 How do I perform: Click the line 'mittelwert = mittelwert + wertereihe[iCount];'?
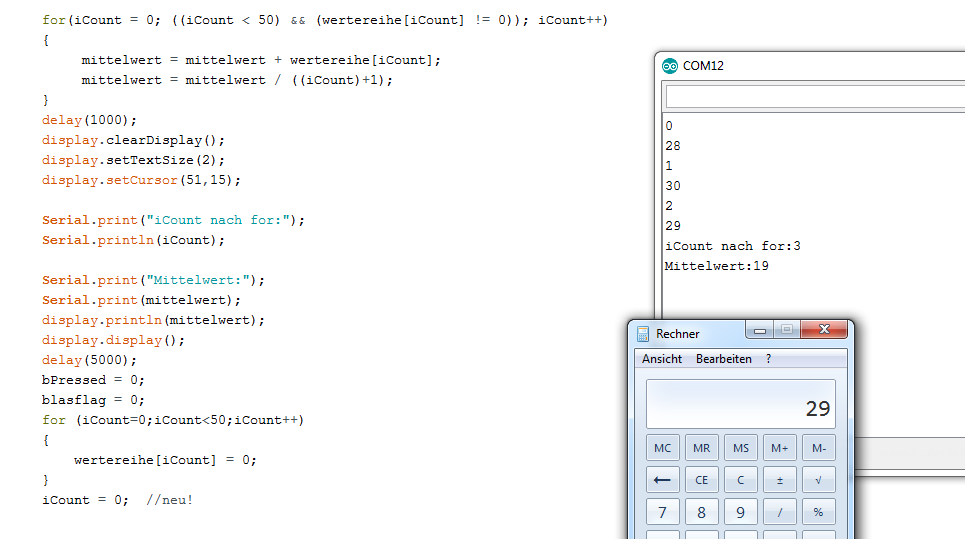tap(261, 60)
